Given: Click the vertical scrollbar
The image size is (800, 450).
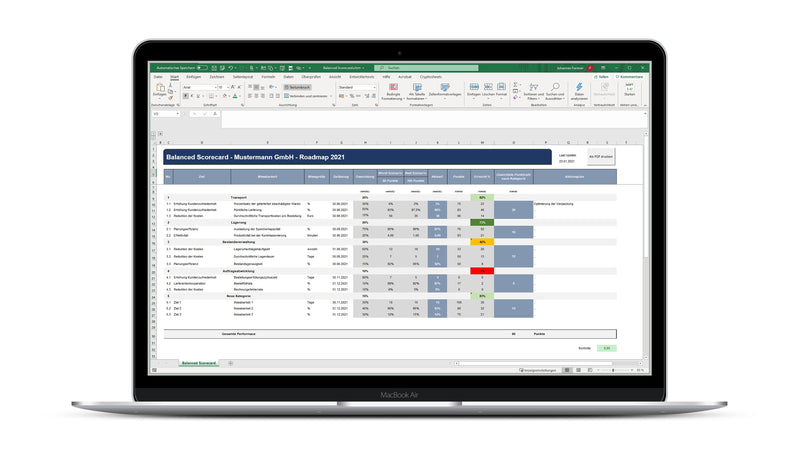Looking at the screenshot, I should [x=645, y=245].
